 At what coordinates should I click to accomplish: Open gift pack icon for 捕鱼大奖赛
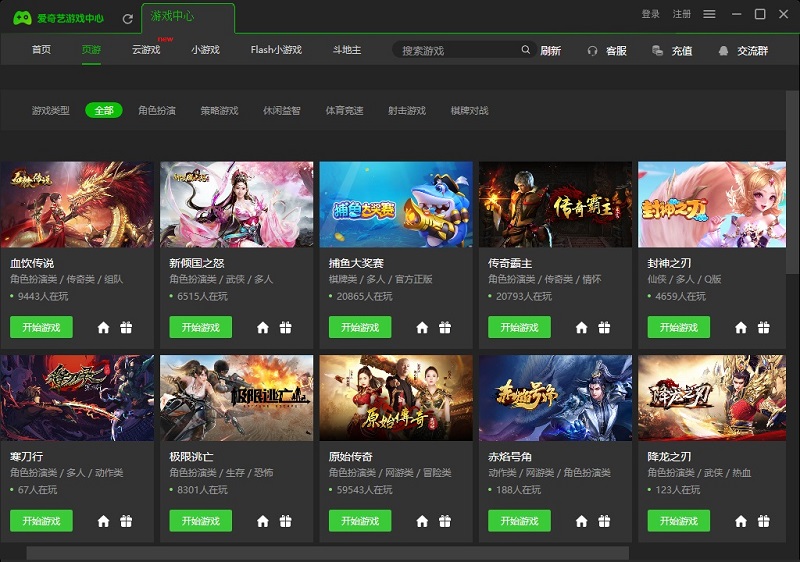click(445, 327)
